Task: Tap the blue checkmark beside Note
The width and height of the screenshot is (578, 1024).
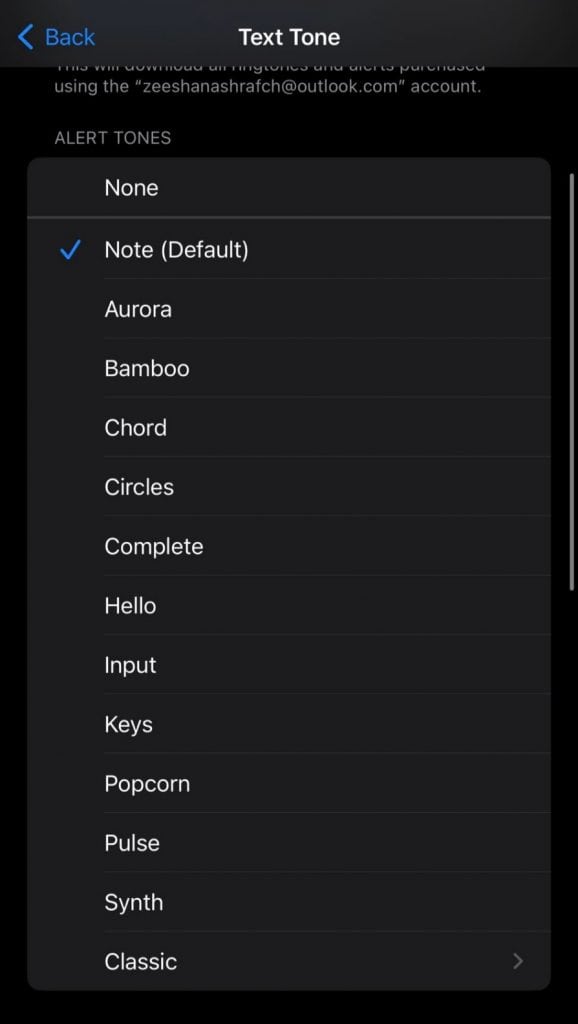Action: [69, 250]
